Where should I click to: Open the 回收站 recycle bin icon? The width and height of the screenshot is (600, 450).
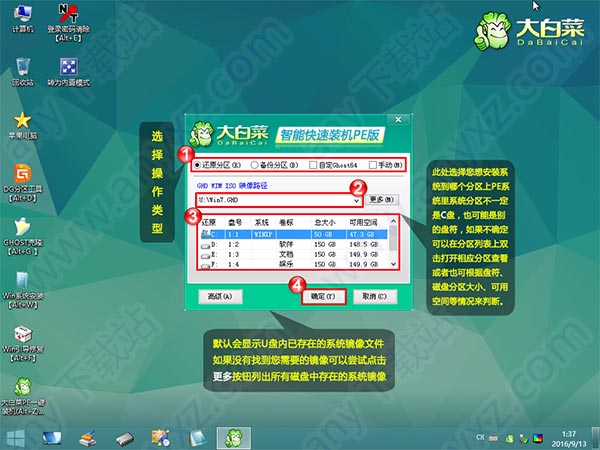tap(23, 72)
